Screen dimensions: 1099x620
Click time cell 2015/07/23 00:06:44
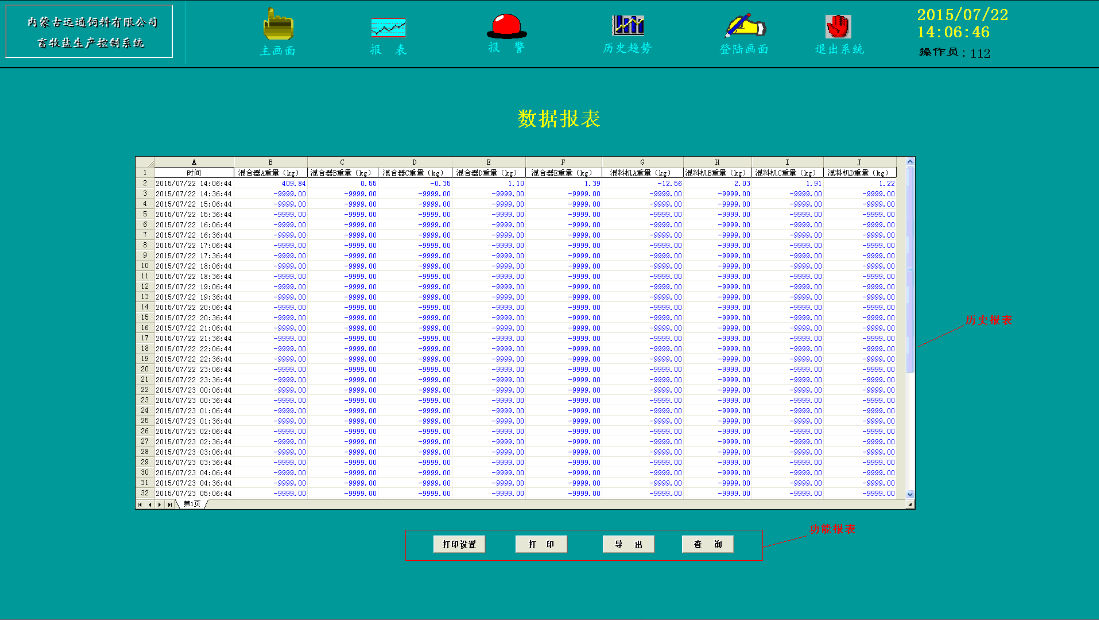pos(194,390)
